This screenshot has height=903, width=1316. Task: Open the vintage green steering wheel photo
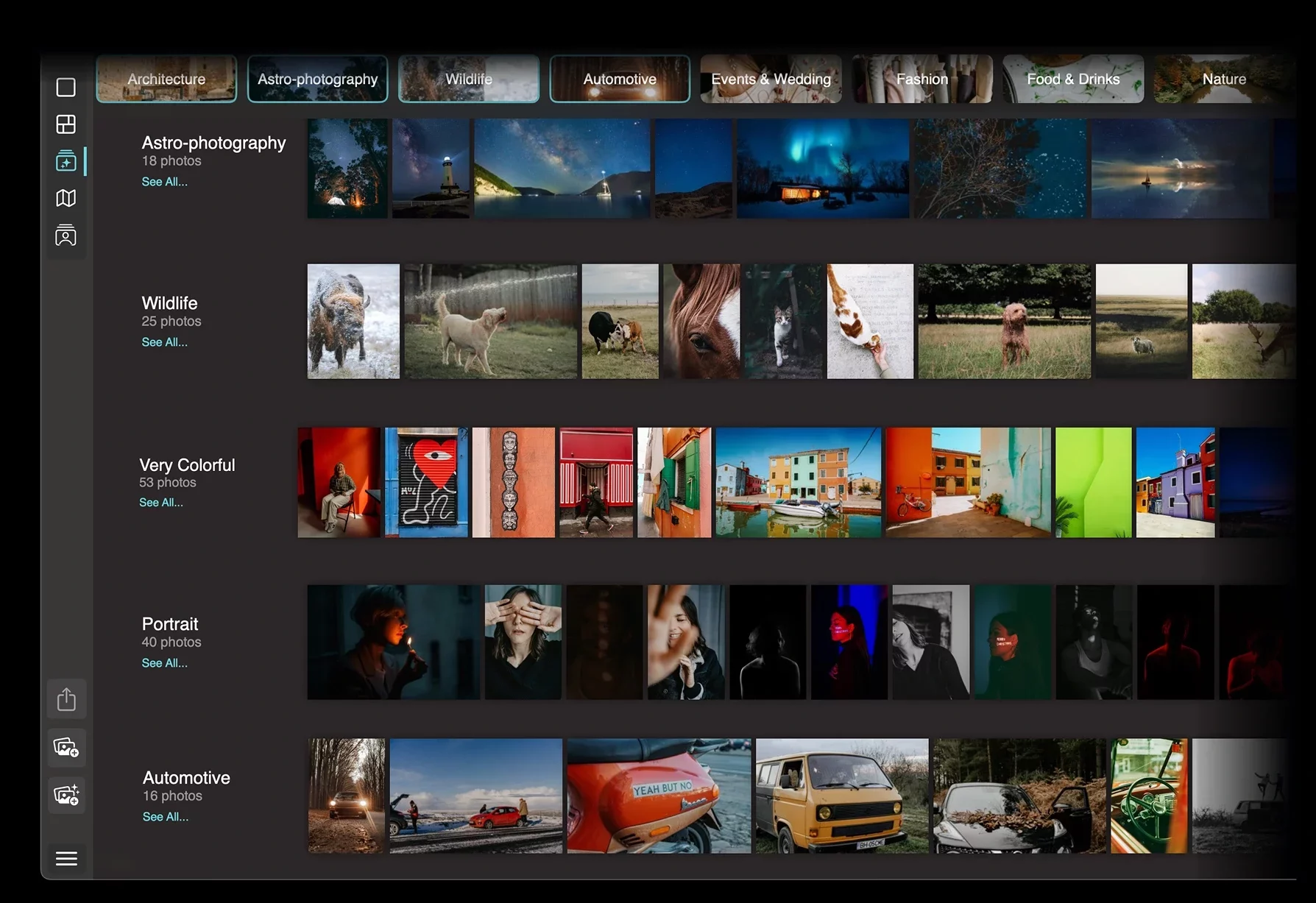[1149, 796]
